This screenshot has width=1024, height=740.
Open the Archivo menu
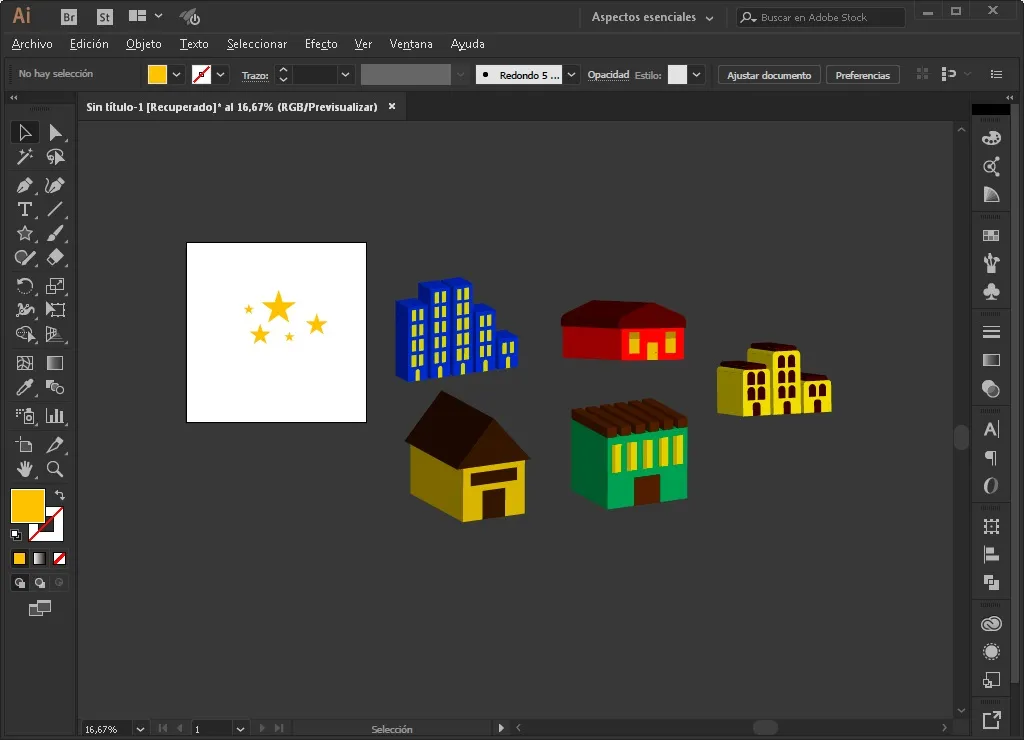pos(32,44)
